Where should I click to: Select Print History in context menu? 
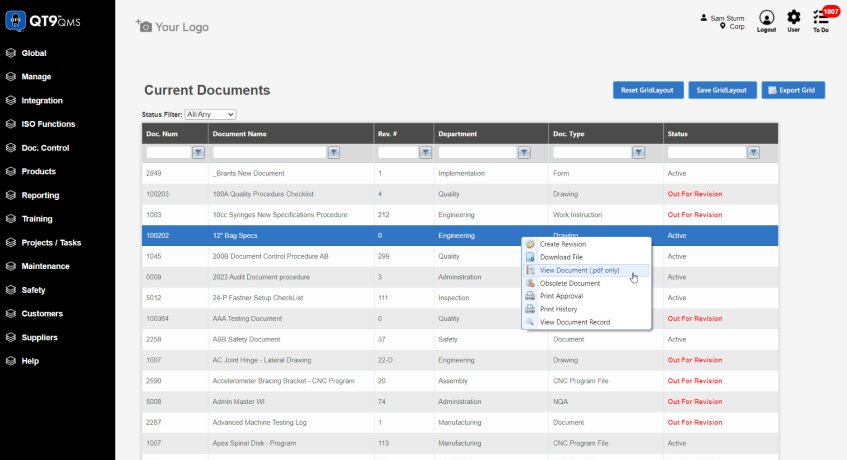tap(560, 309)
